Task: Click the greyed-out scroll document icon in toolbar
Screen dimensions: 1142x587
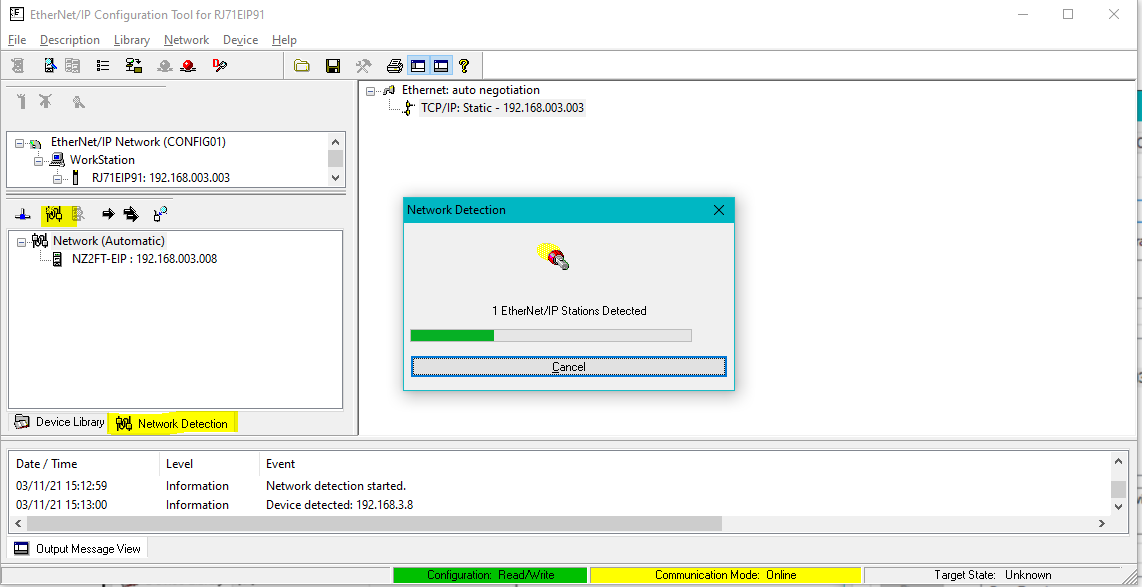Action: [18, 66]
